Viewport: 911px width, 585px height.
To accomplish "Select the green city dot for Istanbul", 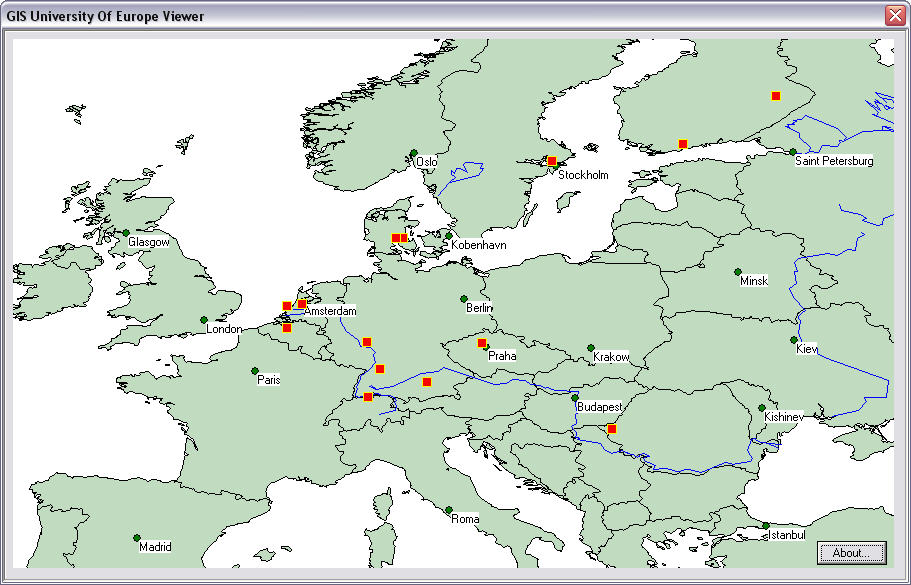I will point(766,525).
